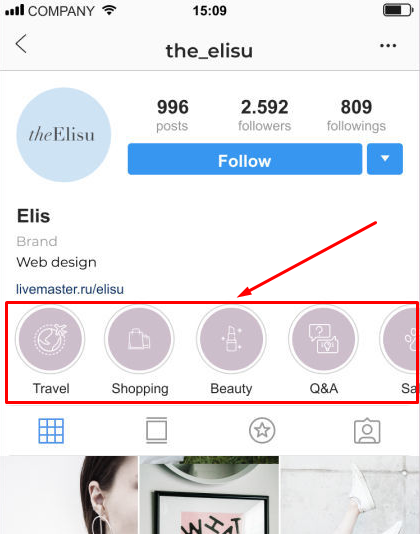Click the Follow button
The width and height of the screenshot is (420, 534).
[245, 159]
